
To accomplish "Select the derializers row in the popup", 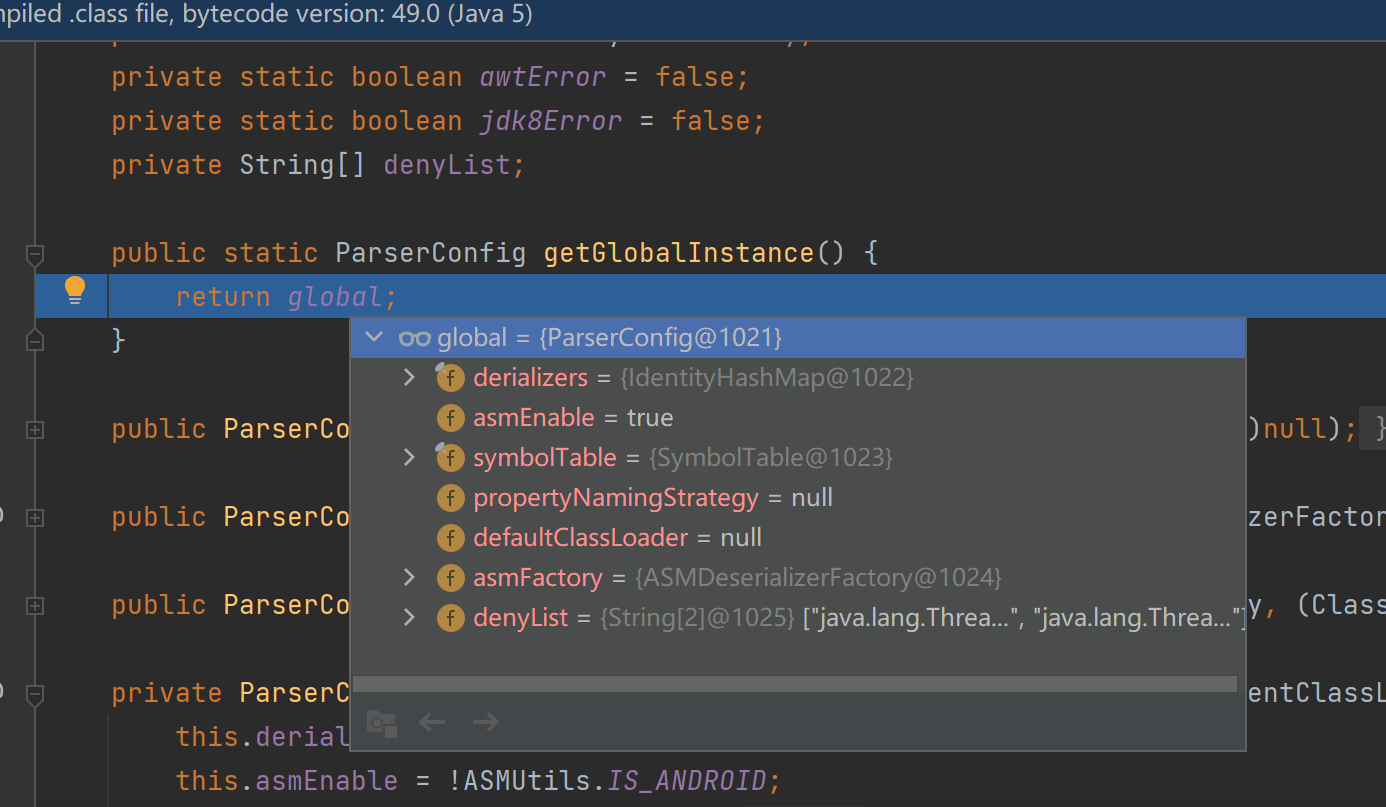I will [798, 378].
